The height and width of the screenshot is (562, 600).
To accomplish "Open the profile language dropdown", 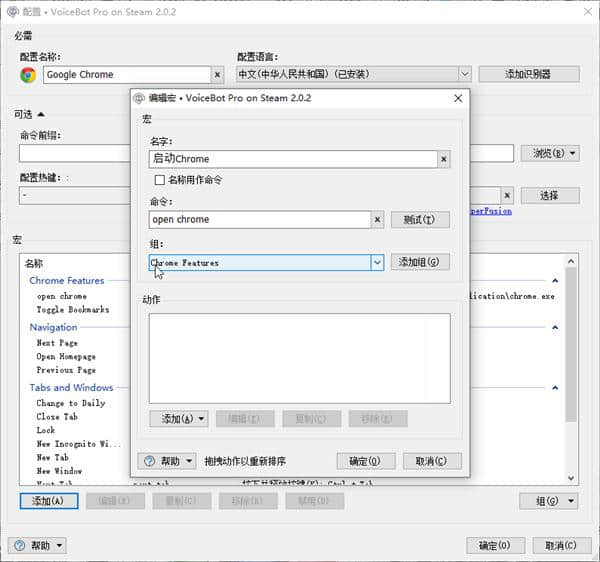I will point(464,74).
